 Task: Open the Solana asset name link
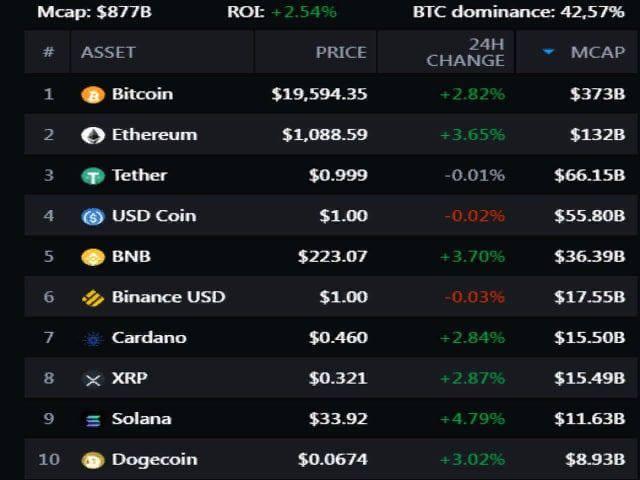pos(141,419)
